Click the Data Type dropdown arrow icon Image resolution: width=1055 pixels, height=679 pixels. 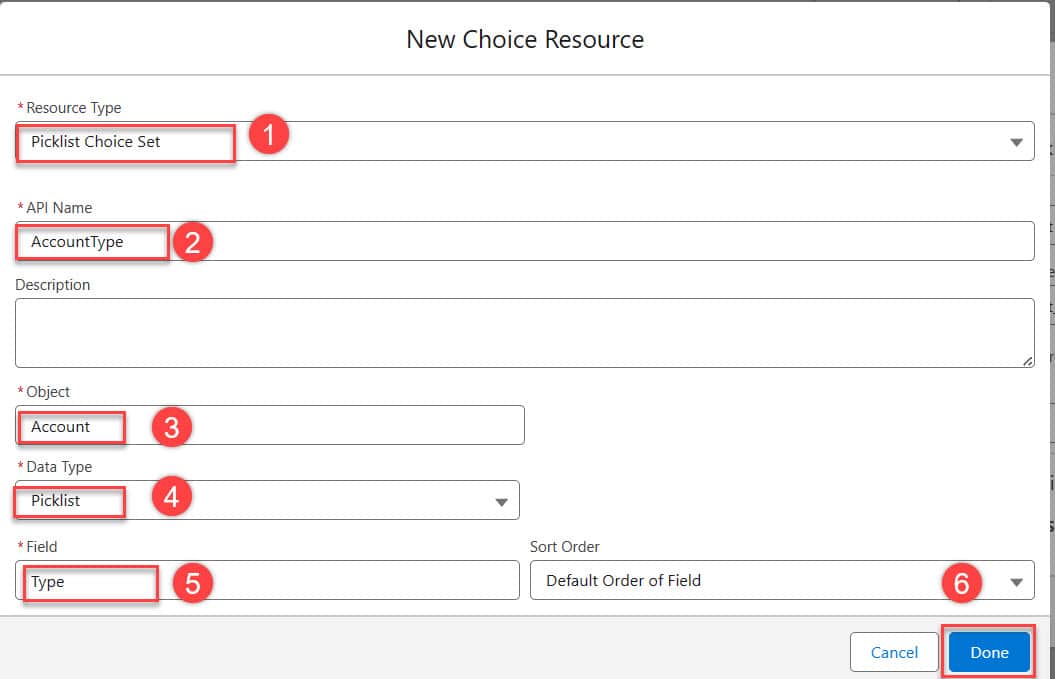(501, 502)
